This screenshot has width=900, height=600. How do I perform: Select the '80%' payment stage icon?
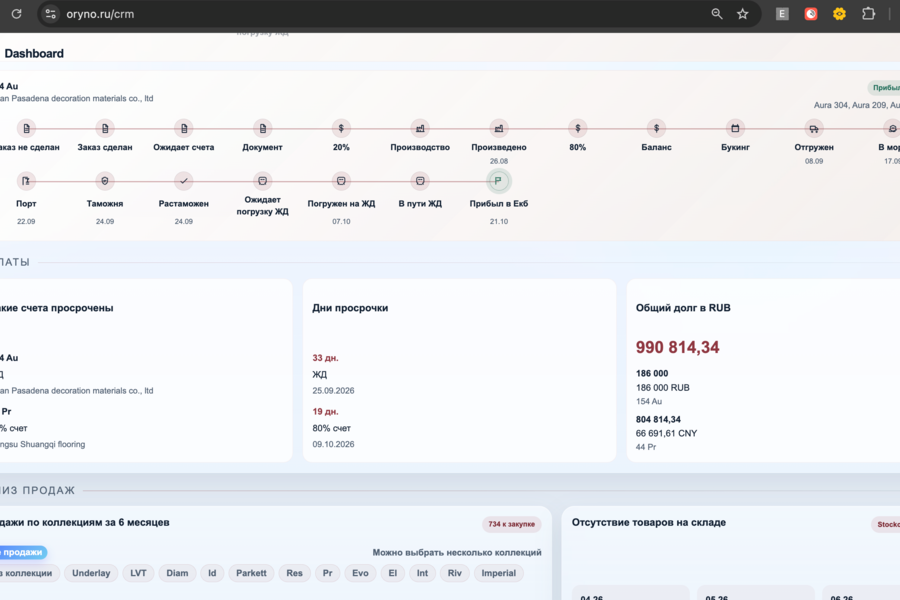(x=577, y=129)
